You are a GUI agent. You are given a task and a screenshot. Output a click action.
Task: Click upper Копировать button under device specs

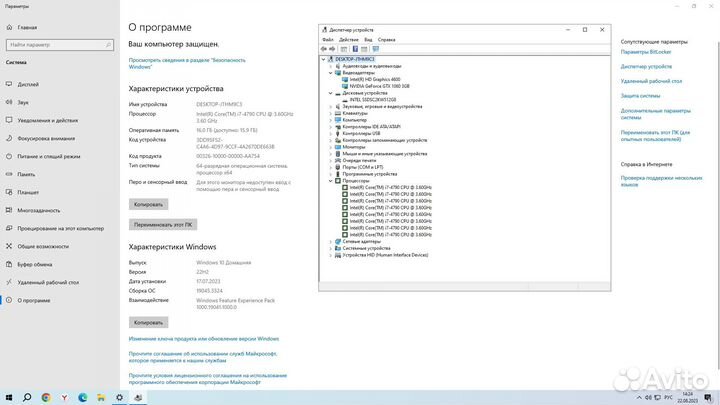148,204
